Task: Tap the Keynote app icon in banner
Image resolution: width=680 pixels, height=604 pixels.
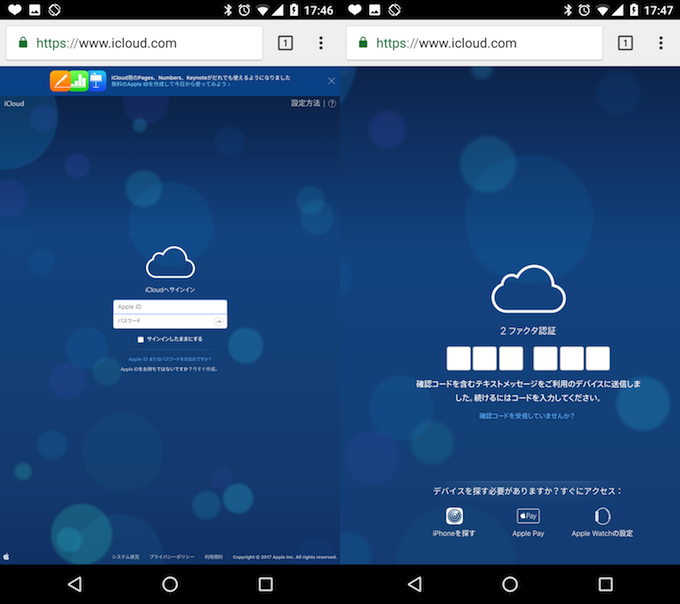Action: click(x=97, y=80)
